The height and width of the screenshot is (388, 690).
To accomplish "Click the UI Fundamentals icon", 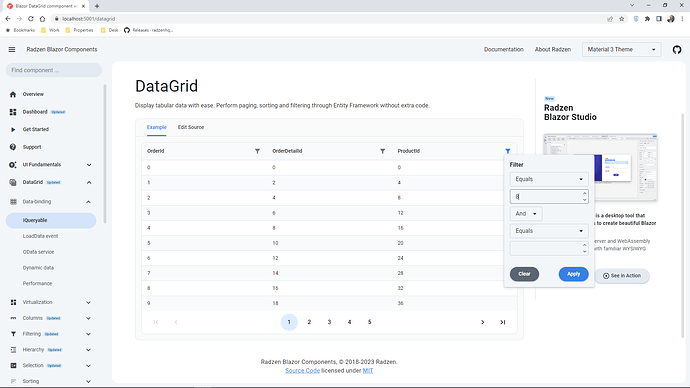I will click(x=13, y=165).
